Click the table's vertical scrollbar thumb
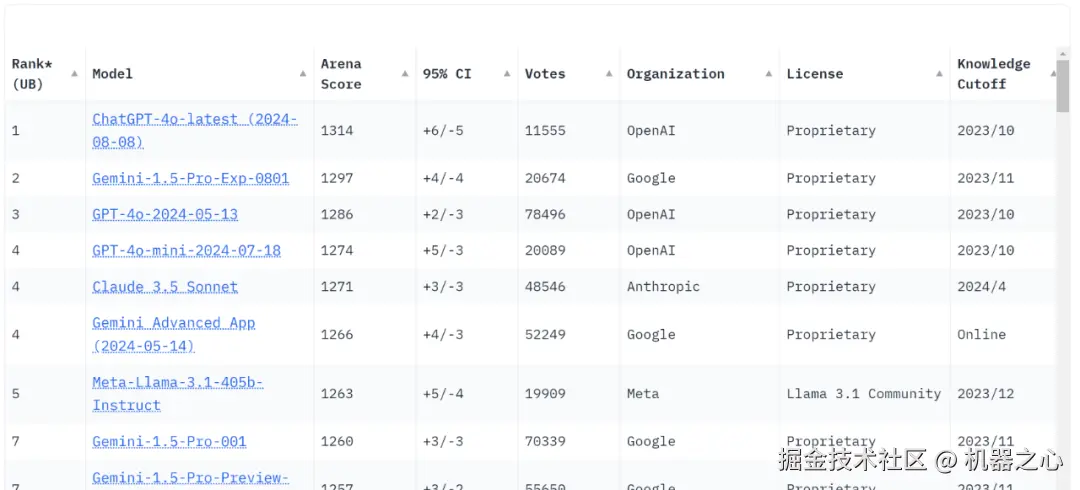1080x490 pixels. (1063, 85)
